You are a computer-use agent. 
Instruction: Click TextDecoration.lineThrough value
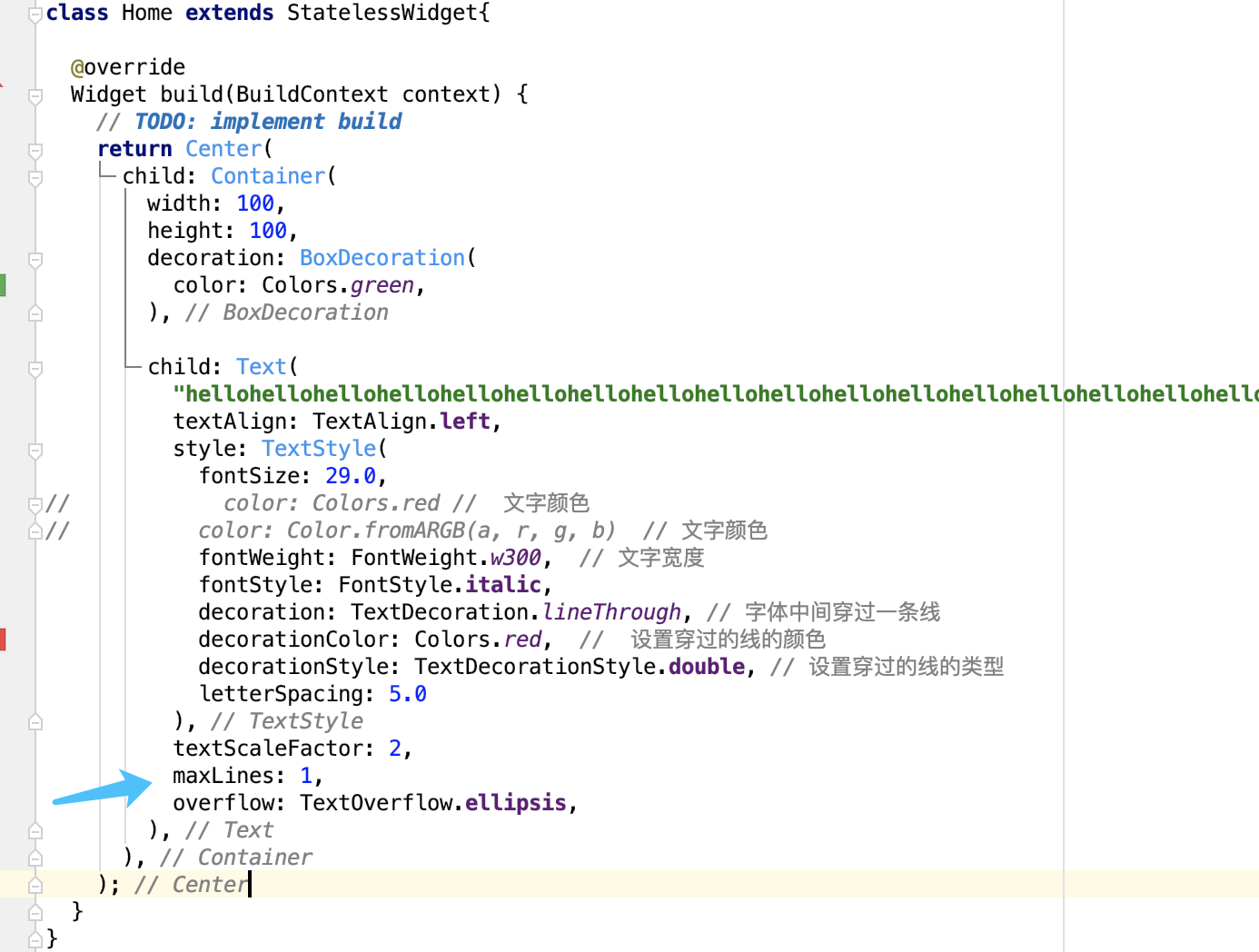[516, 612]
